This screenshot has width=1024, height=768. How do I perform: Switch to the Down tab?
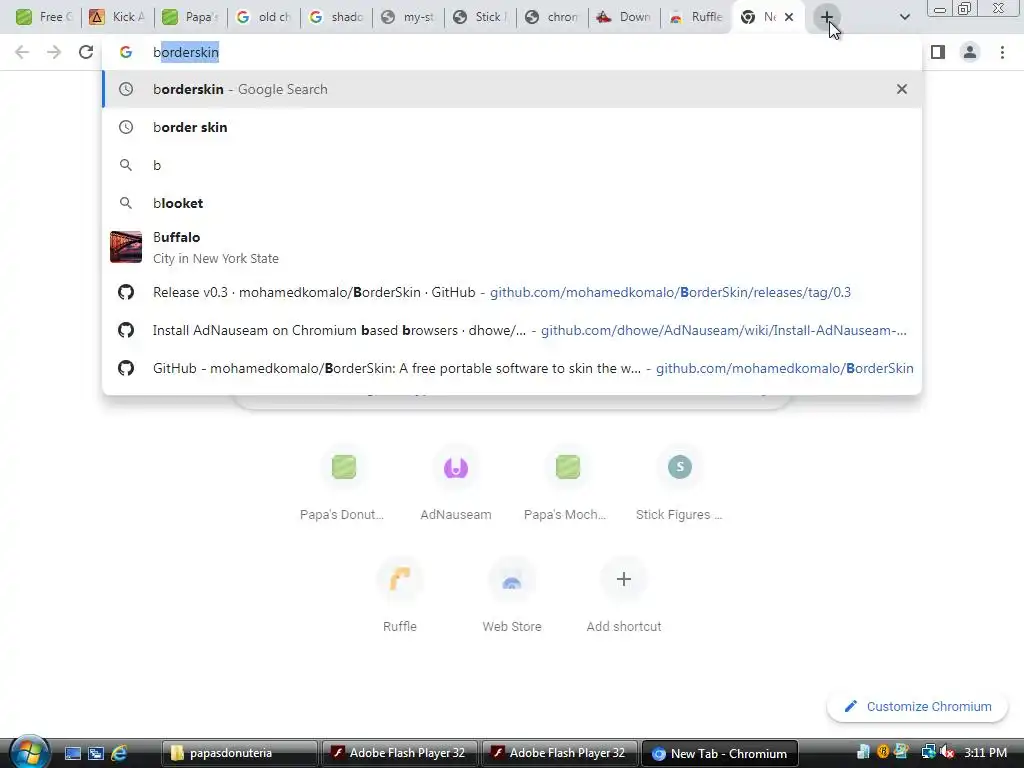[x=624, y=17]
